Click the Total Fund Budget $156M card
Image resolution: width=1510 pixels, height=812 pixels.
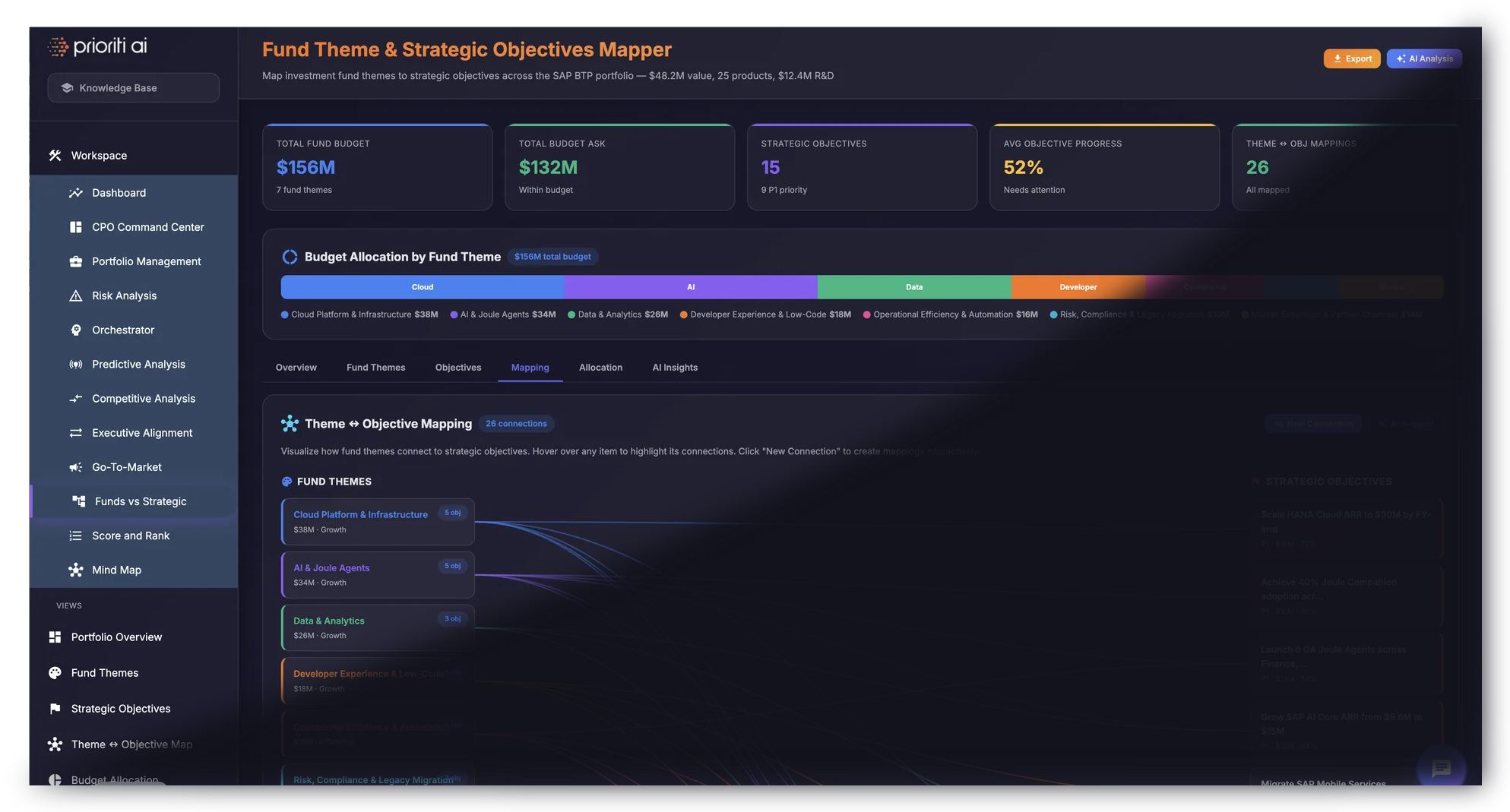tap(377, 167)
